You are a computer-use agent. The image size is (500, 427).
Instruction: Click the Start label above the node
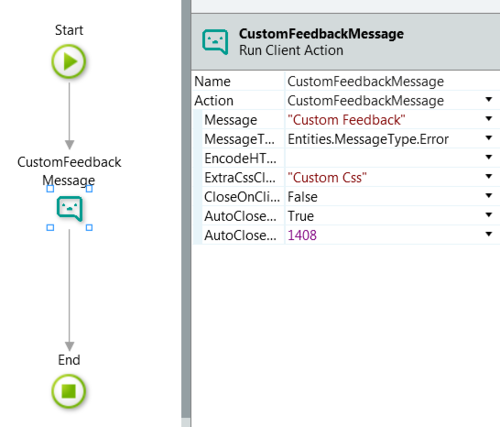[69, 30]
